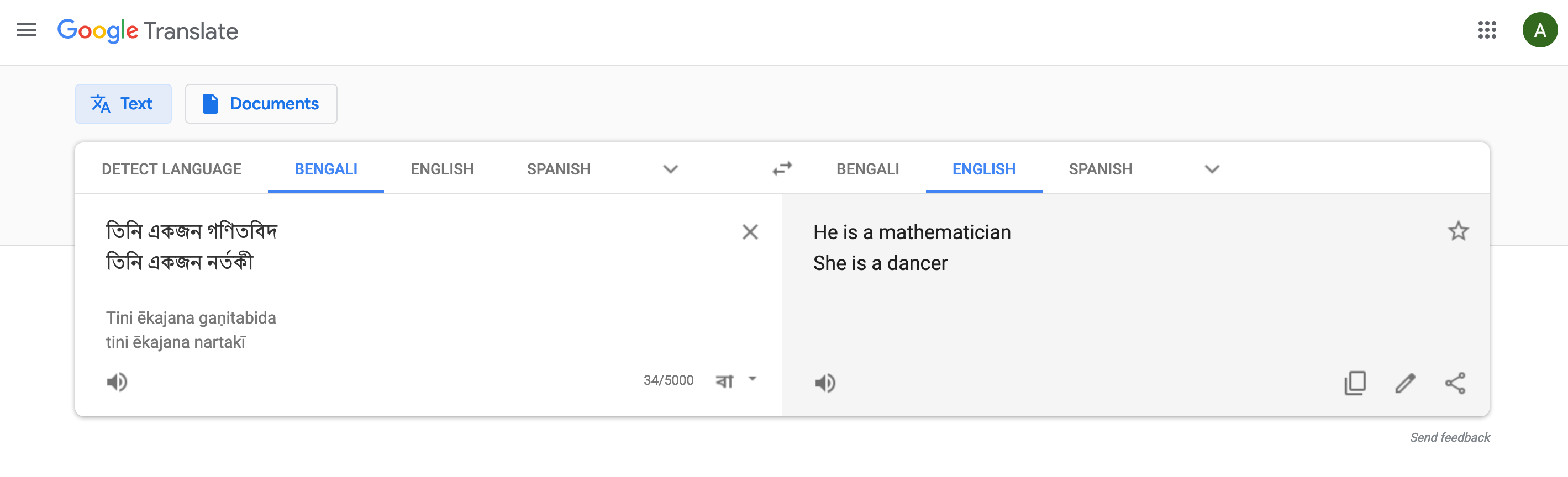Choose Spanish as target language
This screenshot has height=477, width=1568.
pos(1100,169)
